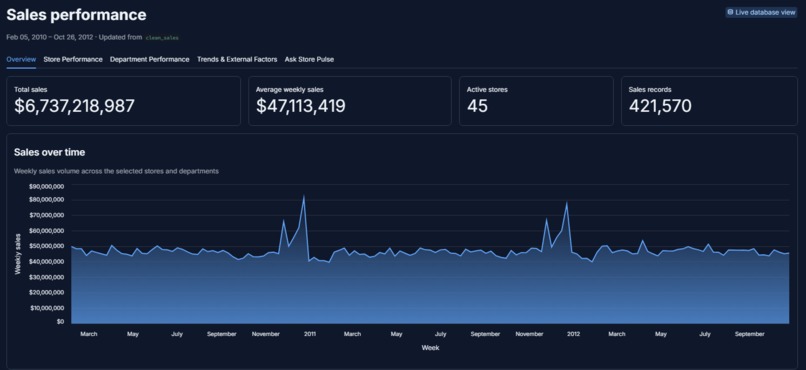Select the Total sales value $6,737,218,987

(x=75, y=106)
